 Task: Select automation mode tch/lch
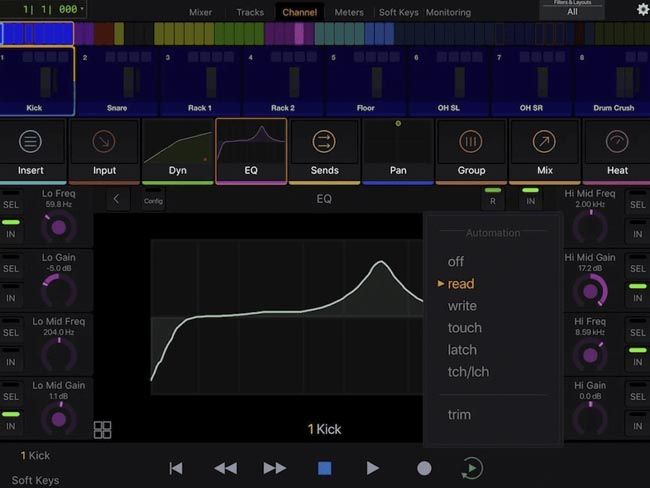tap(468, 372)
